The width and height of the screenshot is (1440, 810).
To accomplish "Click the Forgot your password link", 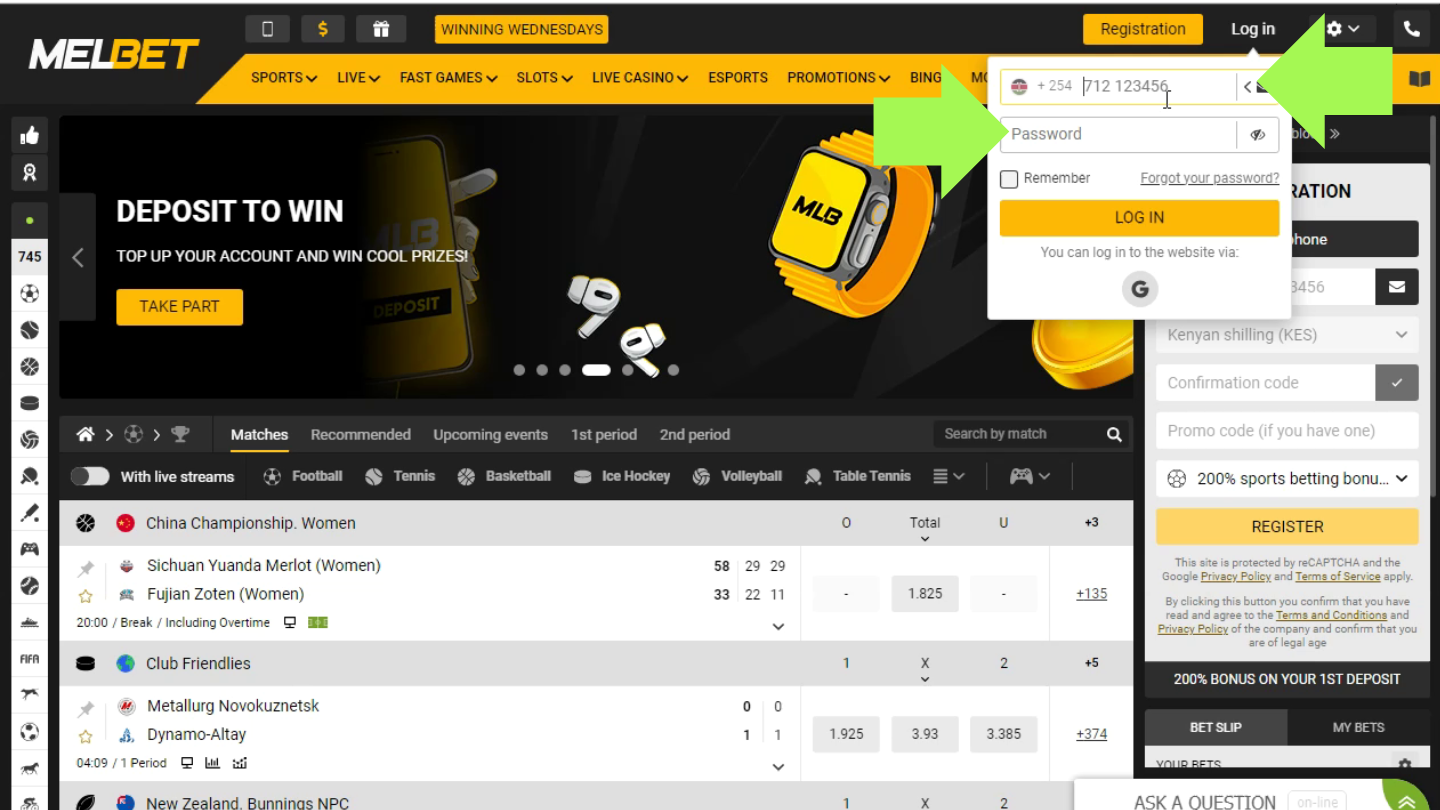I will click(x=1209, y=178).
